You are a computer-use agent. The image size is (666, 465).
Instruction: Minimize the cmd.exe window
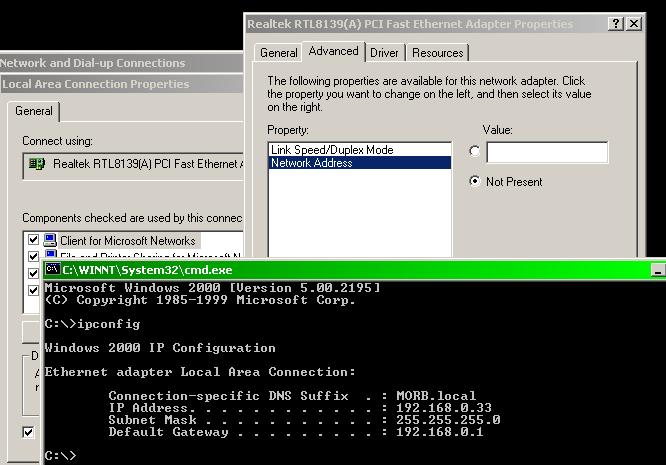[658, 270]
